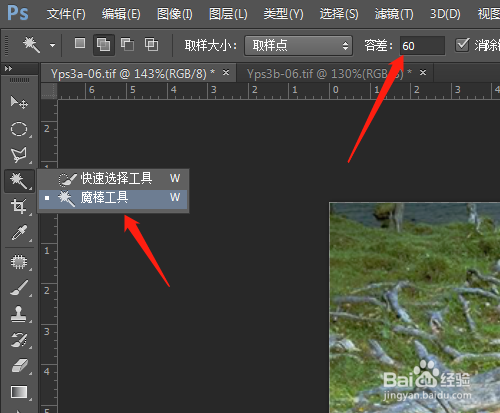The height and width of the screenshot is (413, 500).
Task: Select the Patch healing tool
Action: (19, 262)
